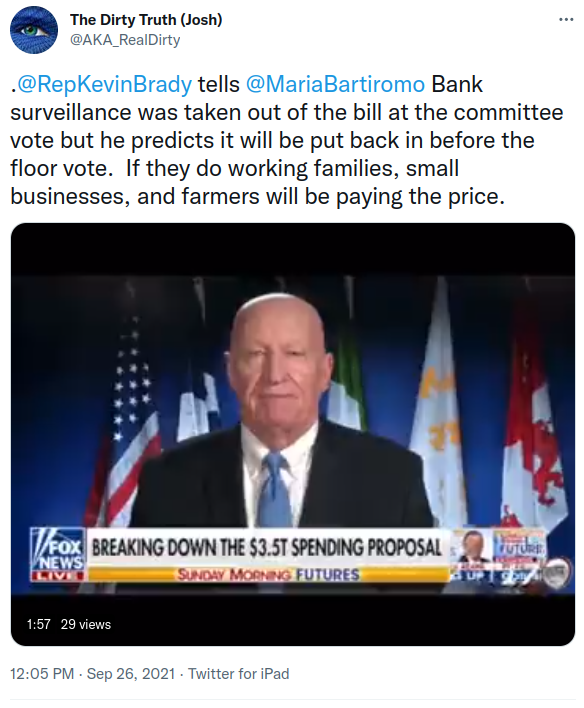Click the 1:57 video duration label
Screen dimensions: 584x708
coord(38,624)
